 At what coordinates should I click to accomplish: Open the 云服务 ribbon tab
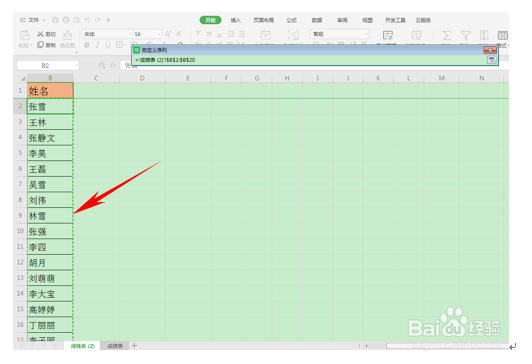click(423, 20)
